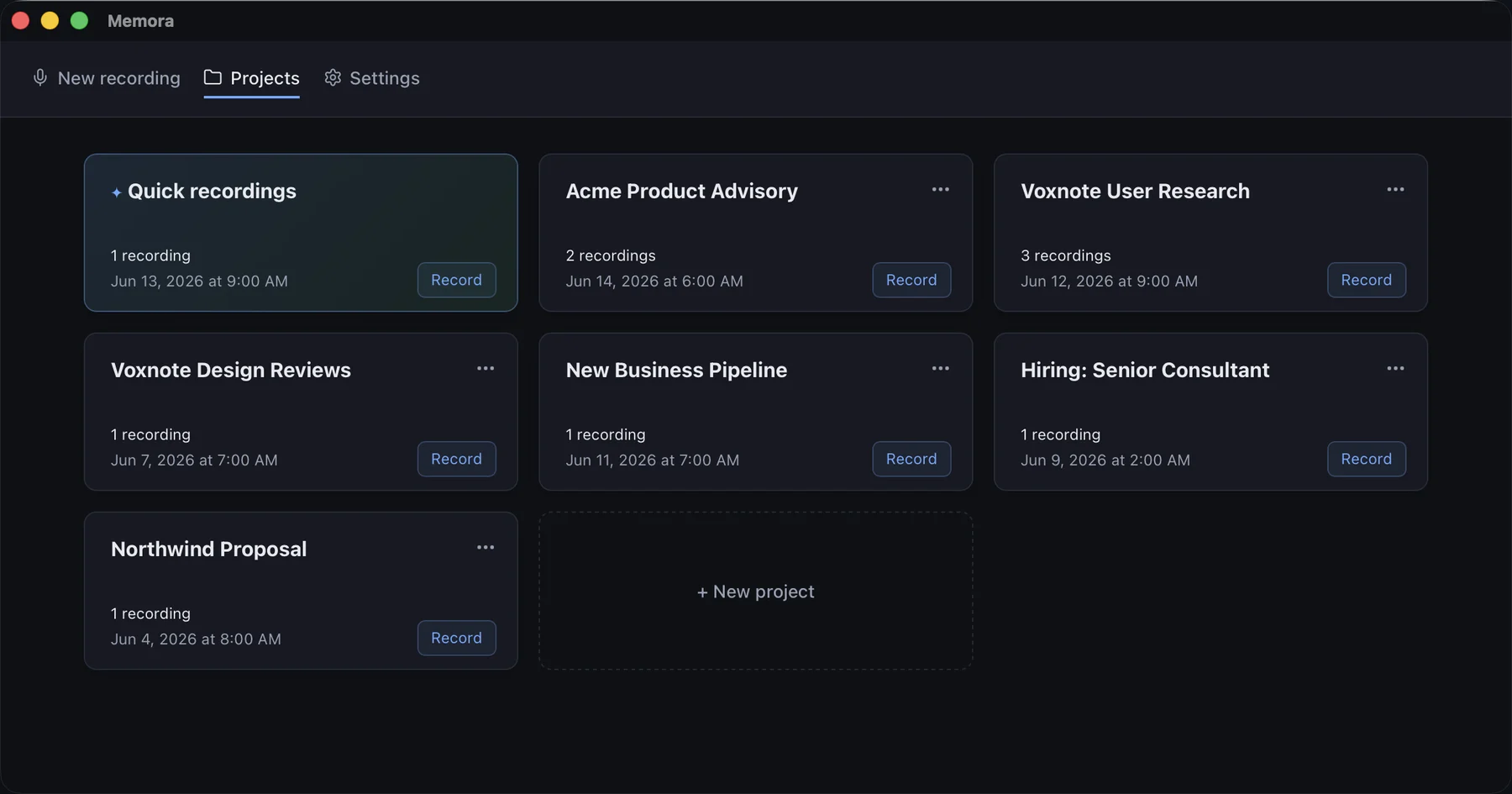Click the '3 recordings' count text
Viewport: 1512px width, 794px height.
pos(1066,255)
